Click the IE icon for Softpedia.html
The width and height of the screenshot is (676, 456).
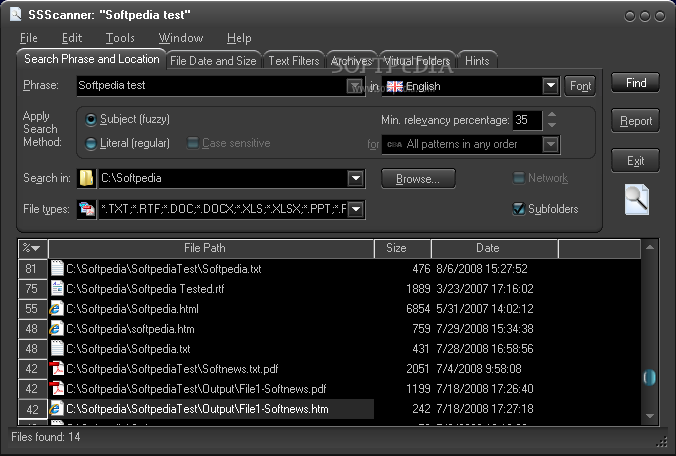pos(56,309)
